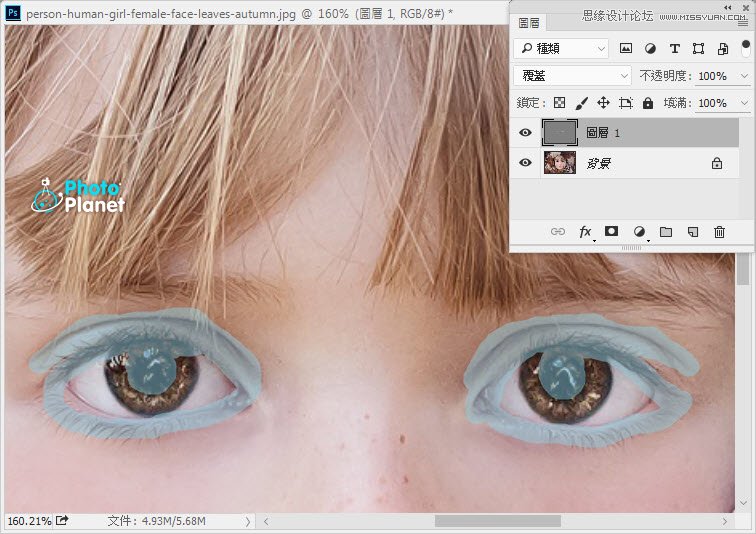This screenshot has width=756, height=534.
Task: Create a new group folder
Action: [x=666, y=232]
